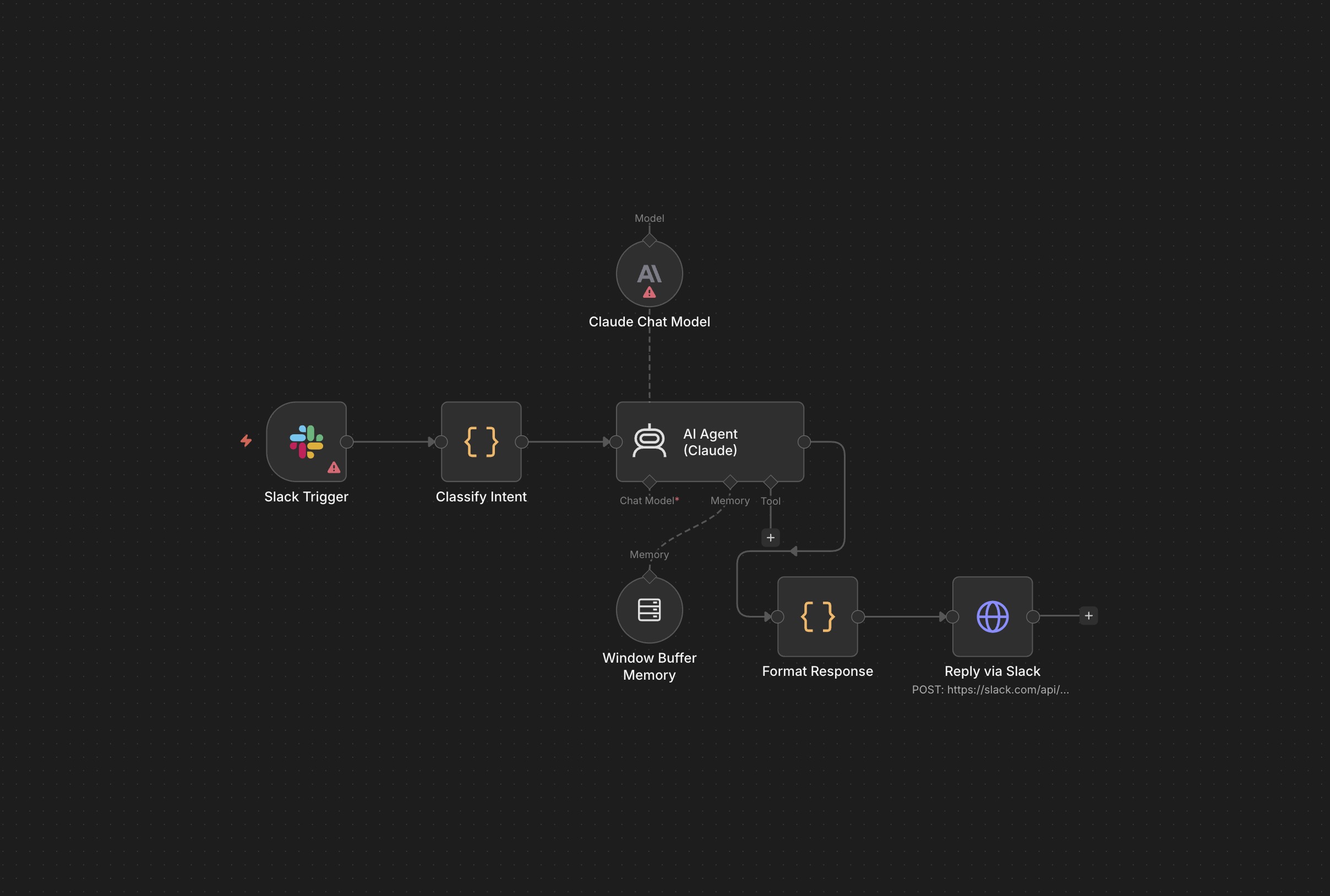Add a node after Reply via Slack
Viewport: 1330px width, 896px height.
(1089, 616)
